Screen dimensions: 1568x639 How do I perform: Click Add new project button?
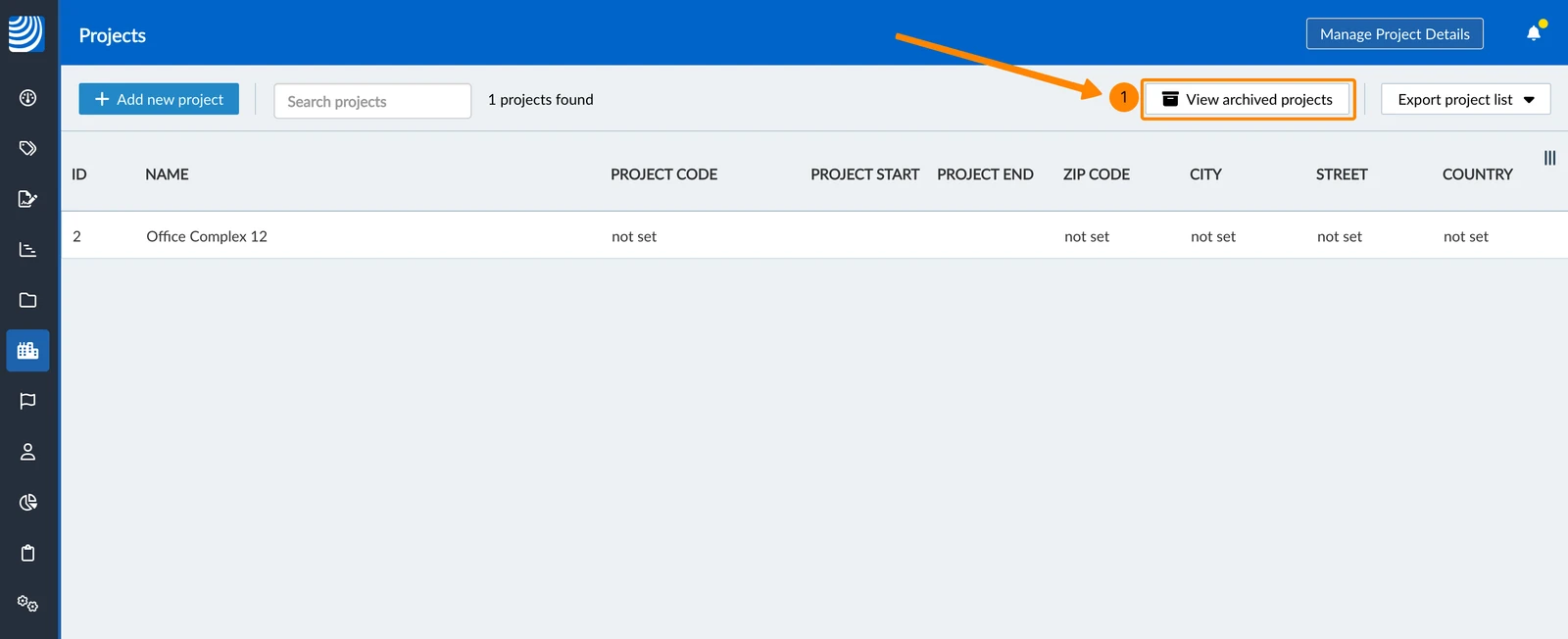pos(159,99)
